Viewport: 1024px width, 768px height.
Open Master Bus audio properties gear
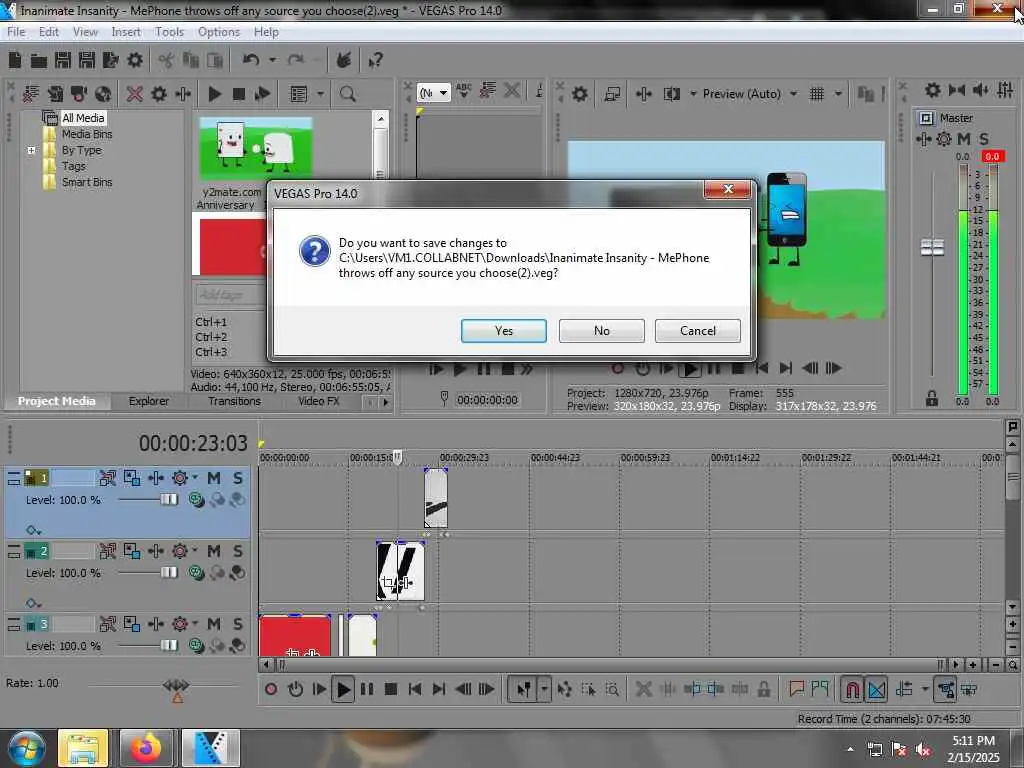(x=933, y=90)
